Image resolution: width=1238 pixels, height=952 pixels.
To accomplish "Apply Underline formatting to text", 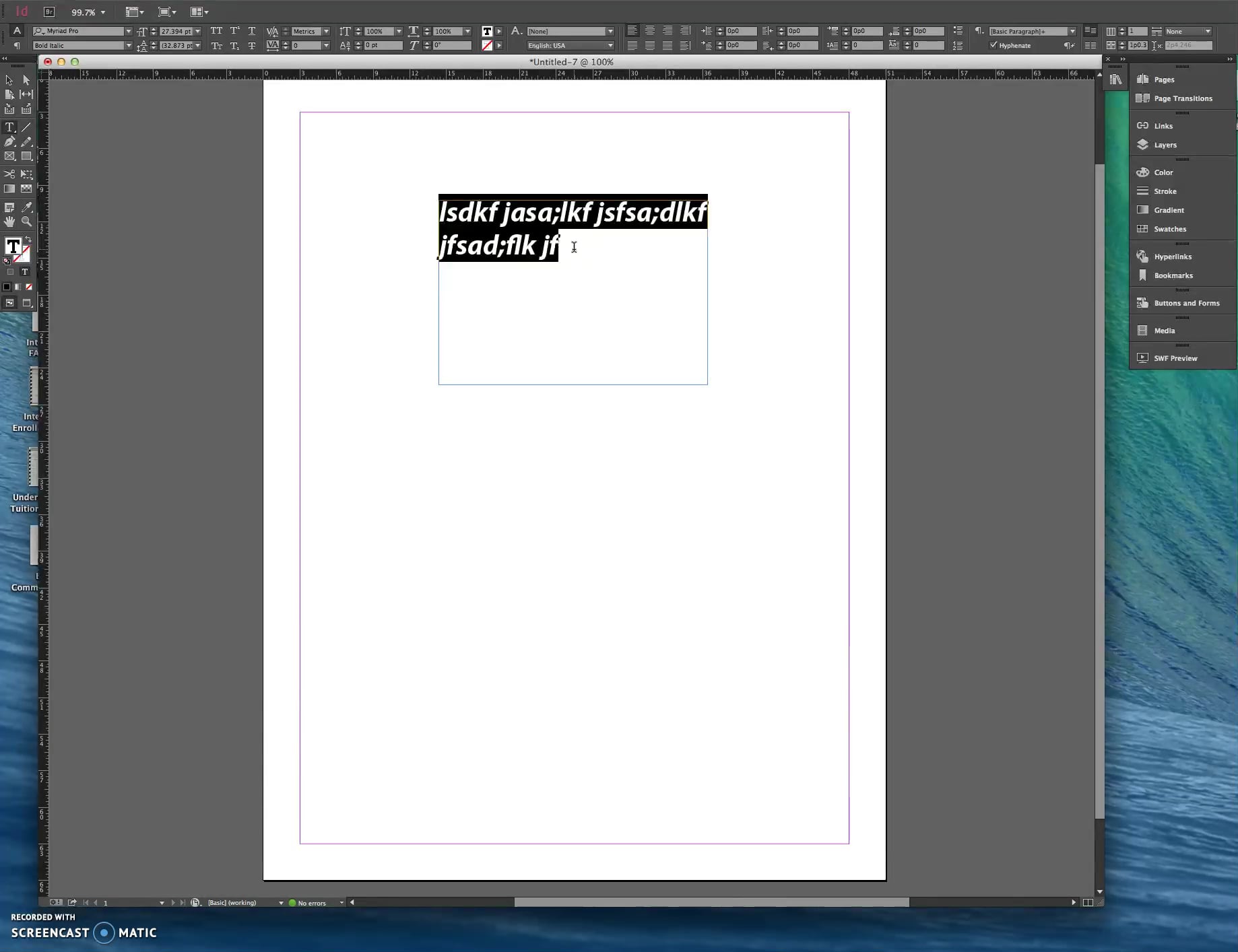I will (252, 31).
